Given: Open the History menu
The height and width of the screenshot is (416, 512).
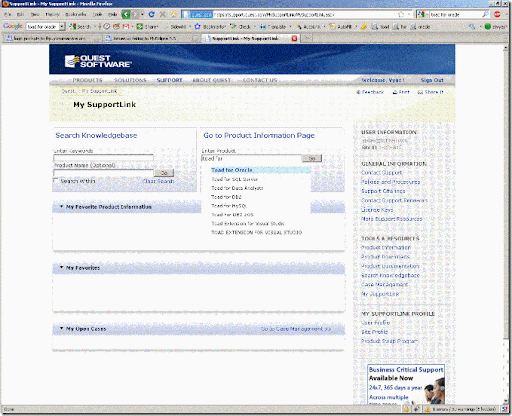Looking at the screenshot, I should click(x=52, y=14).
